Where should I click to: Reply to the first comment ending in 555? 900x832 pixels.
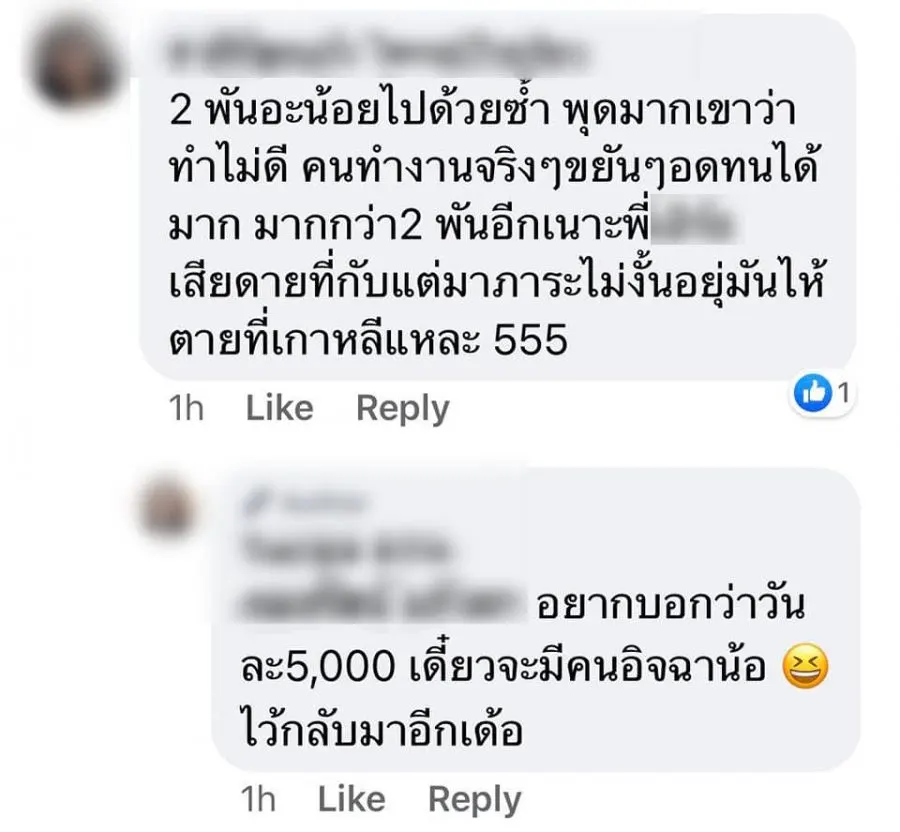[403, 409]
